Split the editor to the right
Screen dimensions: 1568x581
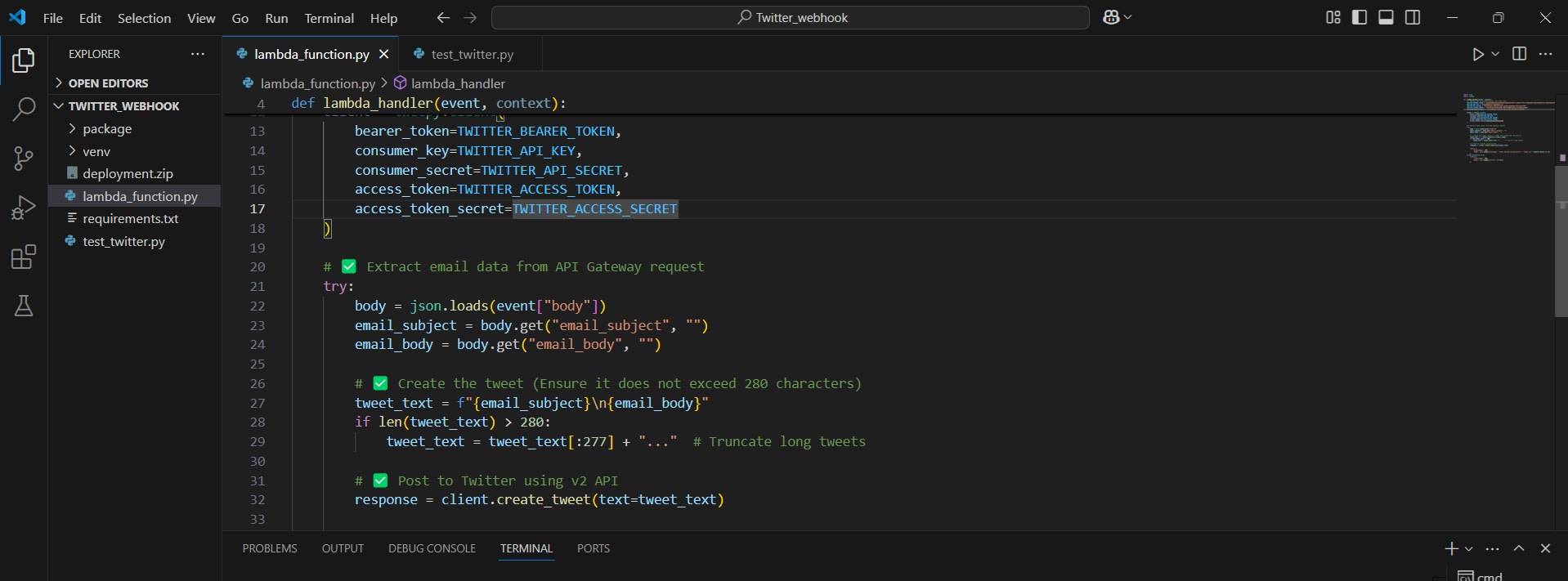[x=1519, y=54]
